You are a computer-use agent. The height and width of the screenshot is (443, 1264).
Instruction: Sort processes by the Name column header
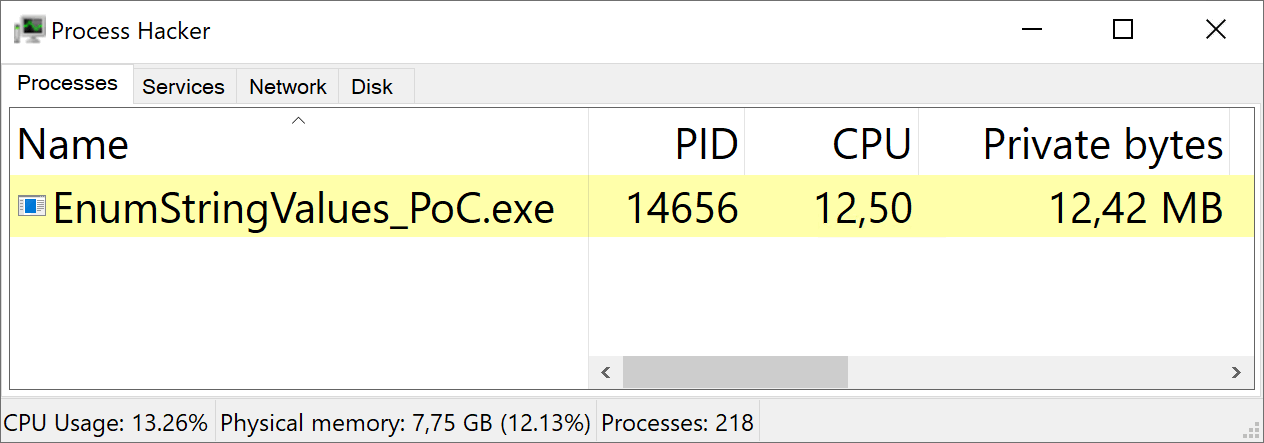tap(150, 145)
